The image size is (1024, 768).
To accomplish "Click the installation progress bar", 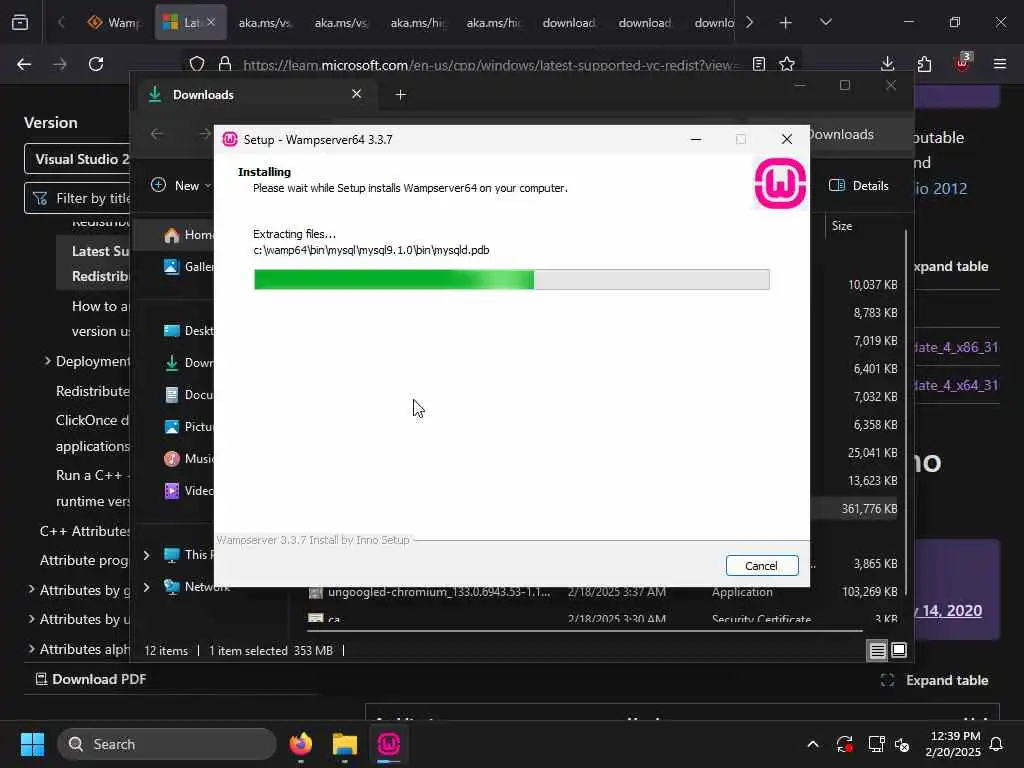I will tap(511, 280).
